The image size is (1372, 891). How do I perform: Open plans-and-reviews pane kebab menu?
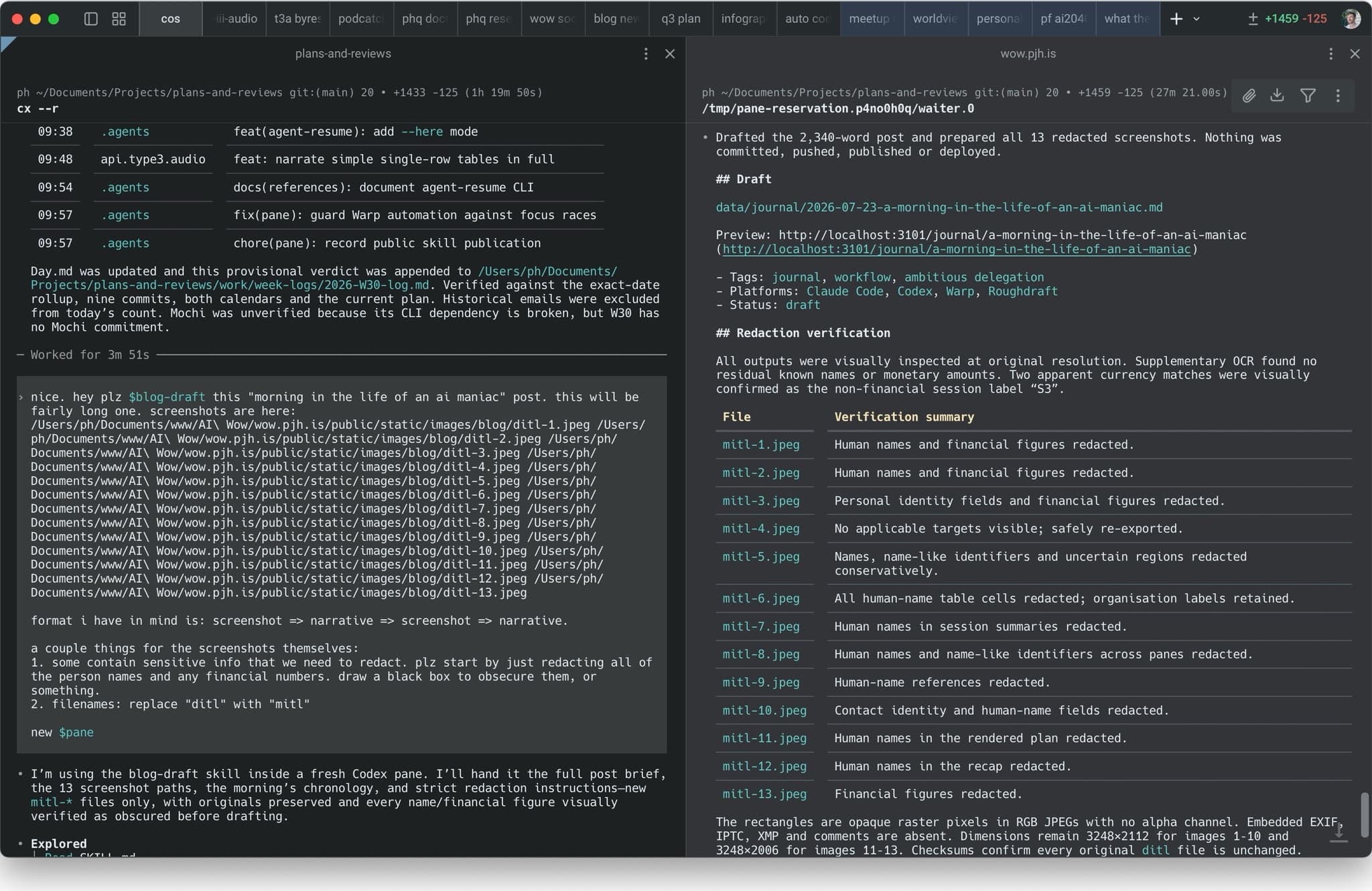646,54
